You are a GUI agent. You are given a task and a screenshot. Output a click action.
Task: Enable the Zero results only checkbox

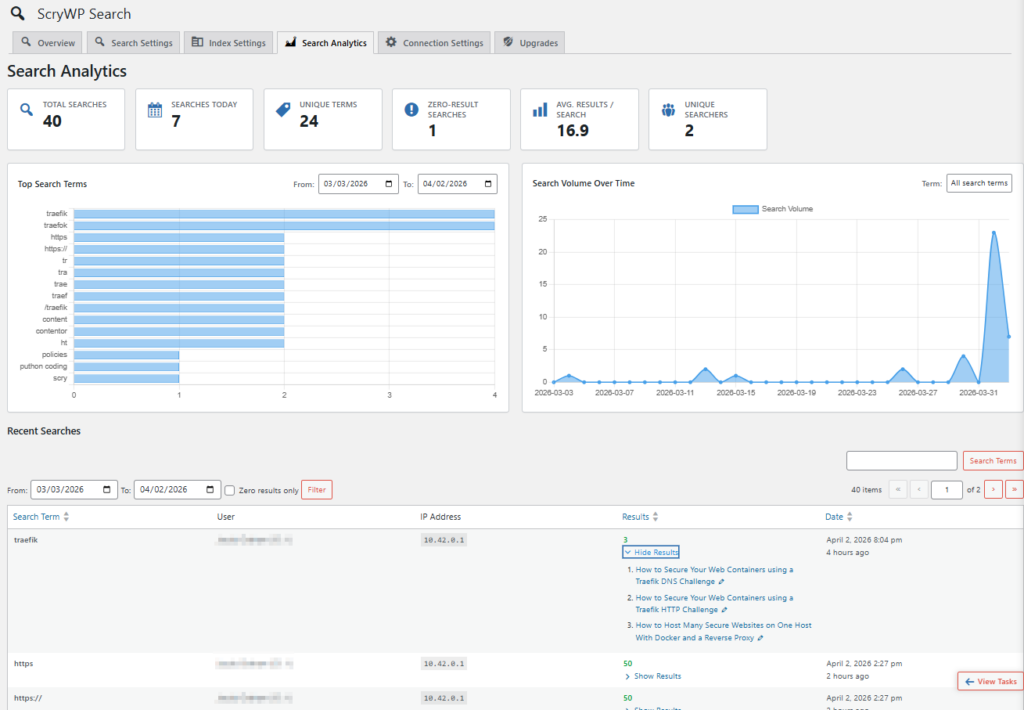click(x=230, y=490)
